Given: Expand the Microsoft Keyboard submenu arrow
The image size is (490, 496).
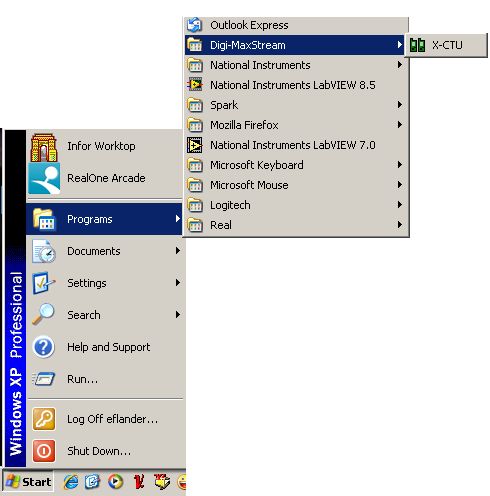Looking at the screenshot, I should coord(399,165).
